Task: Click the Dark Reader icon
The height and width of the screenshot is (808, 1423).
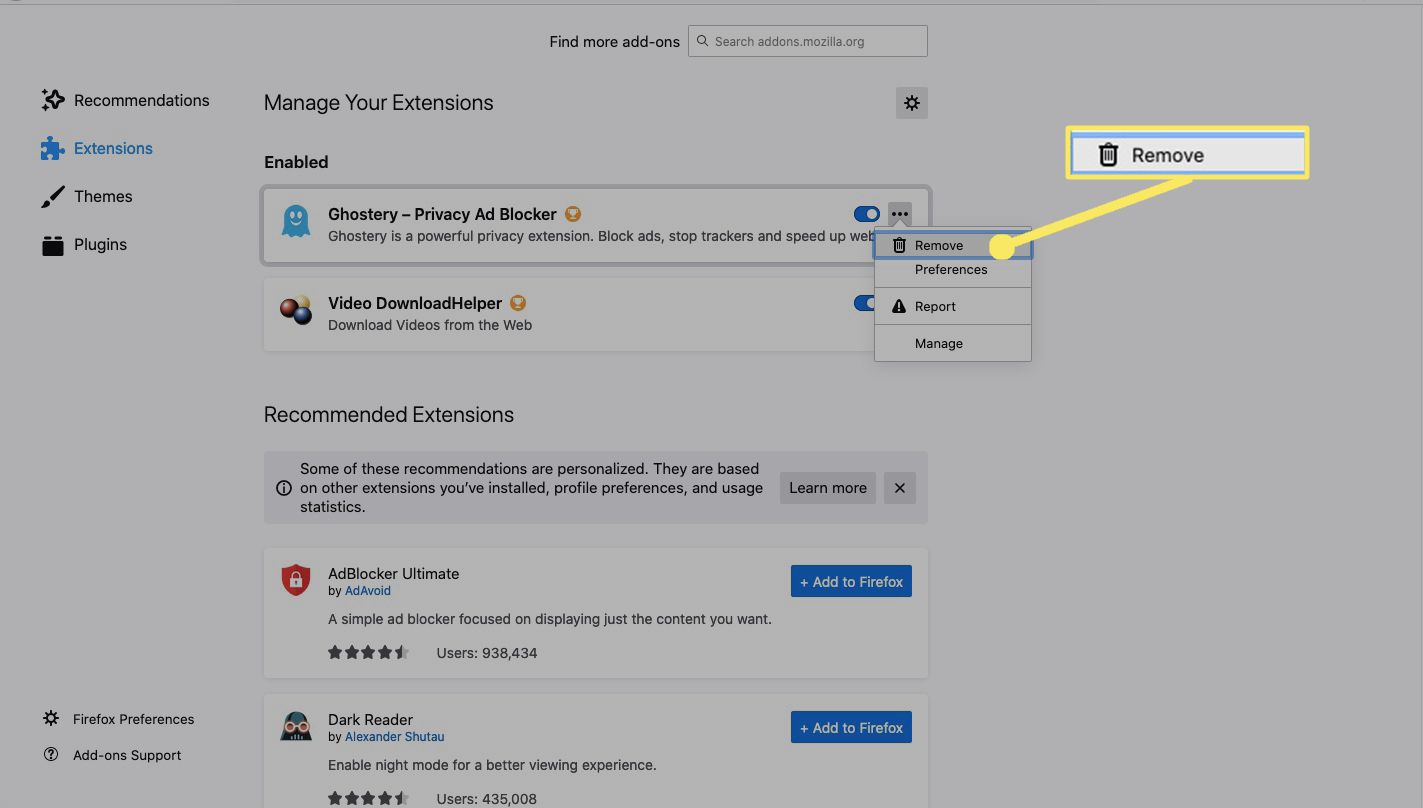Action: pos(295,726)
